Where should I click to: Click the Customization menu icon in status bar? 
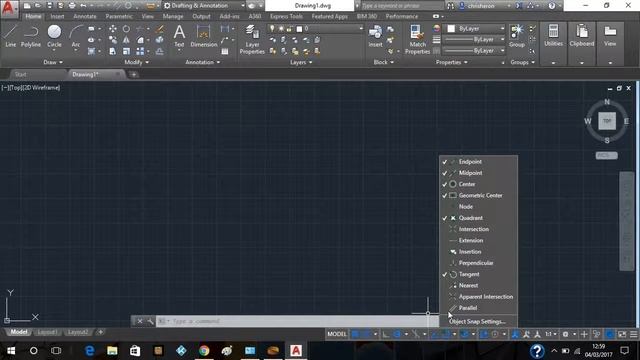click(633, 334)
